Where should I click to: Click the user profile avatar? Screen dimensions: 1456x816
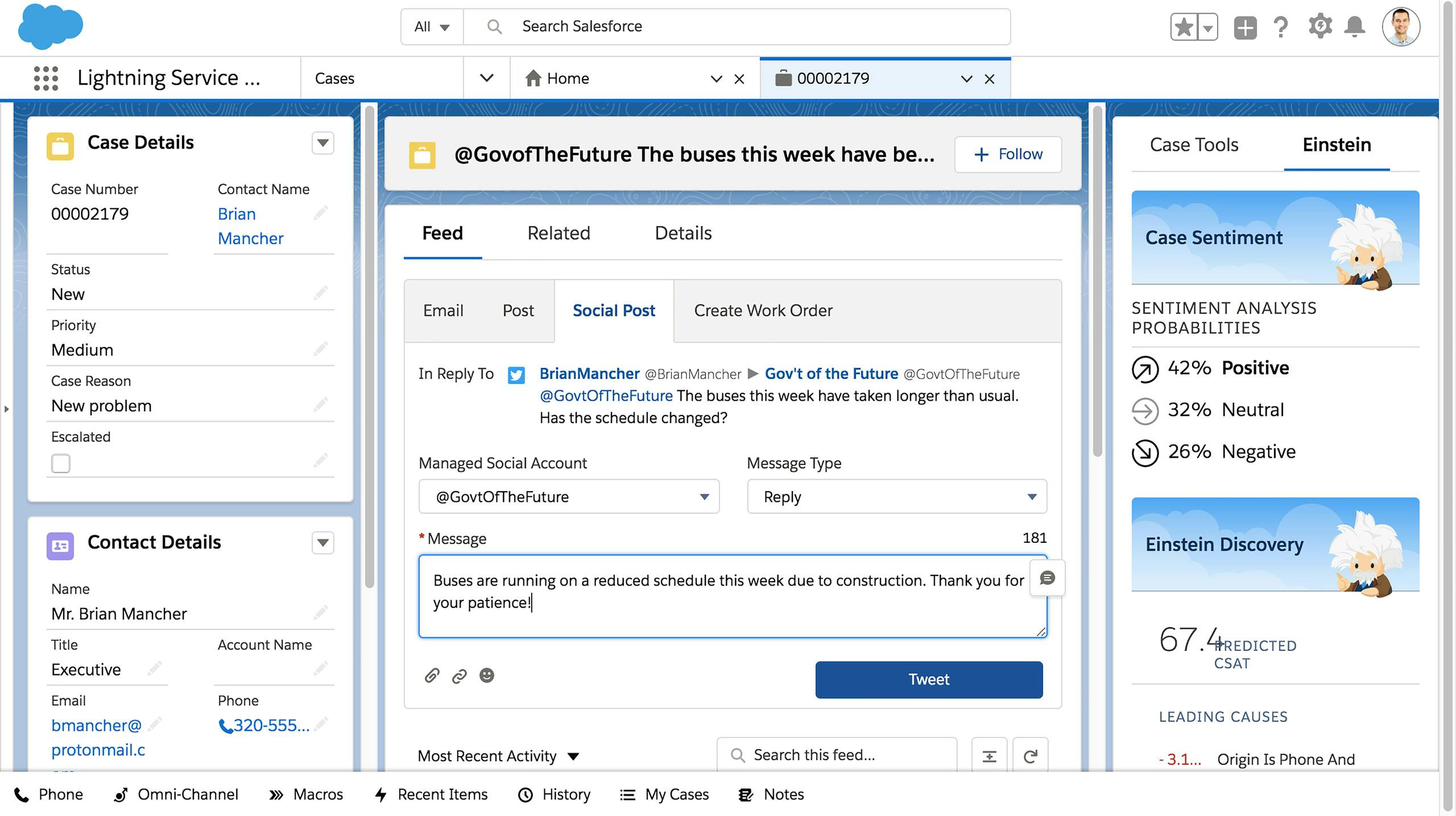click(x=1401, y=27)
